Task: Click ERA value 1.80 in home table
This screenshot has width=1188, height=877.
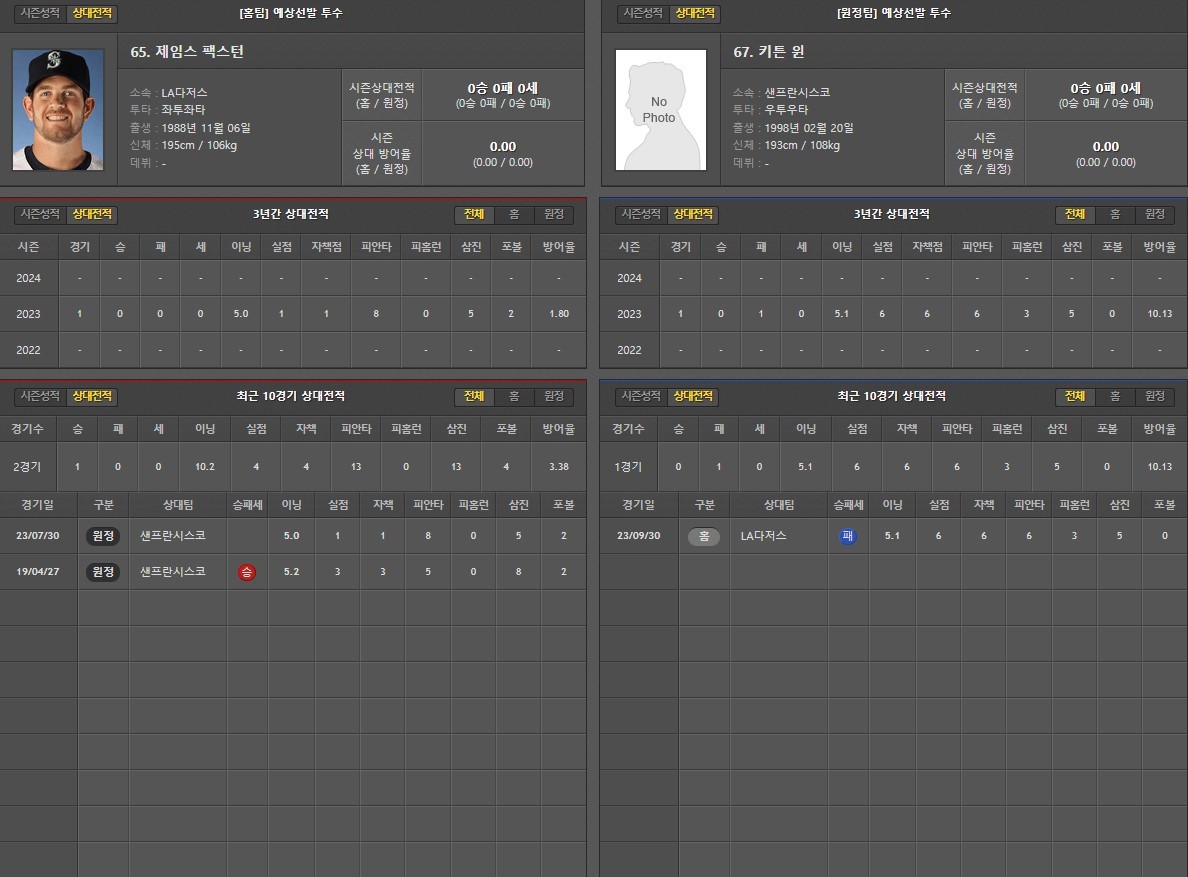Action: point(559,314)
